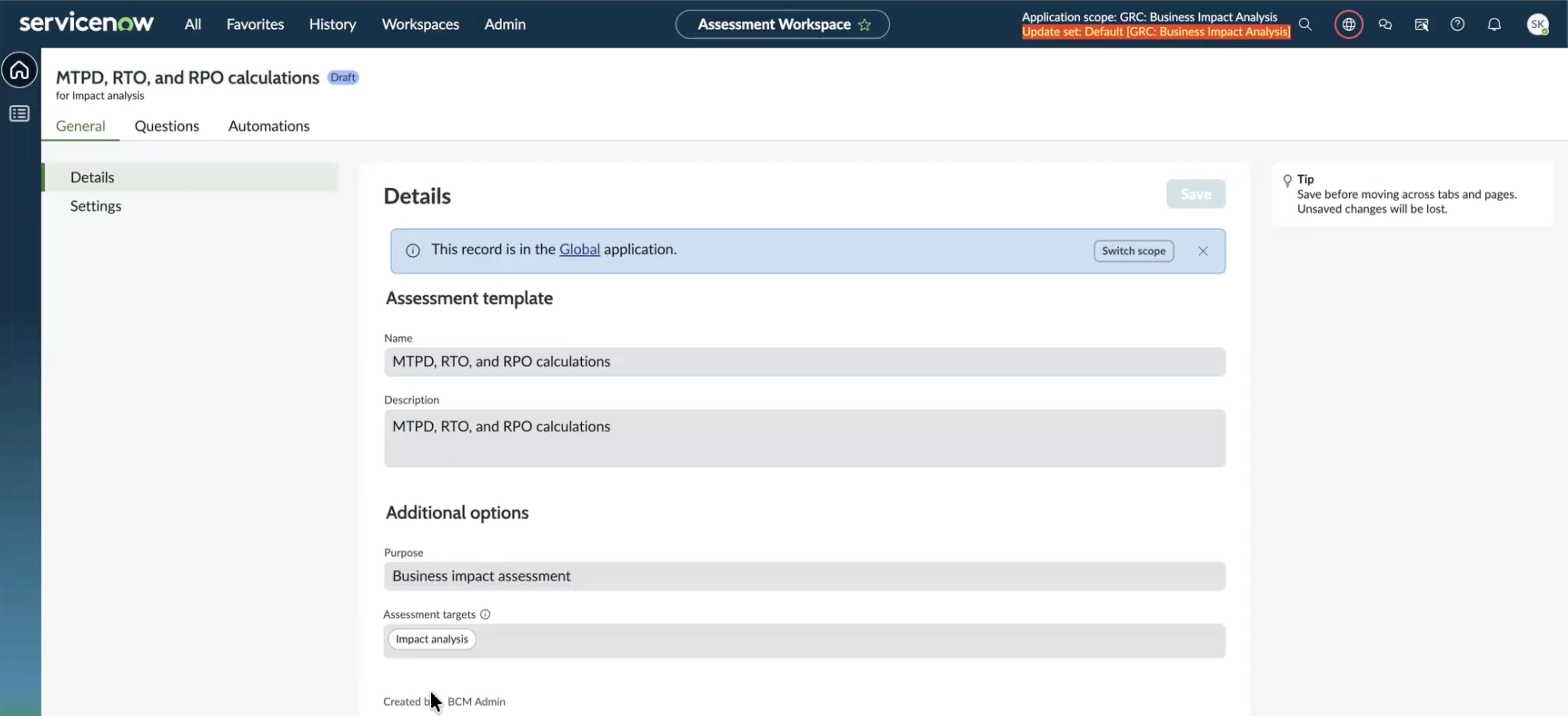Follow the Global application link
Image resolution: width=1568 pixels, height=716 pixels.
(579, 249)
